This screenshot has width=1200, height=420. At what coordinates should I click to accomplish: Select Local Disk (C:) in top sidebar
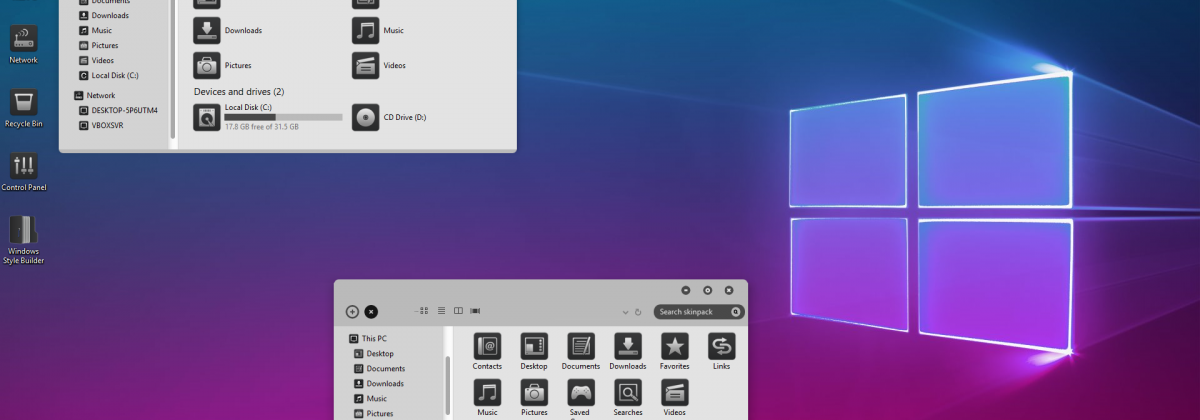click(x=108, y=75)
